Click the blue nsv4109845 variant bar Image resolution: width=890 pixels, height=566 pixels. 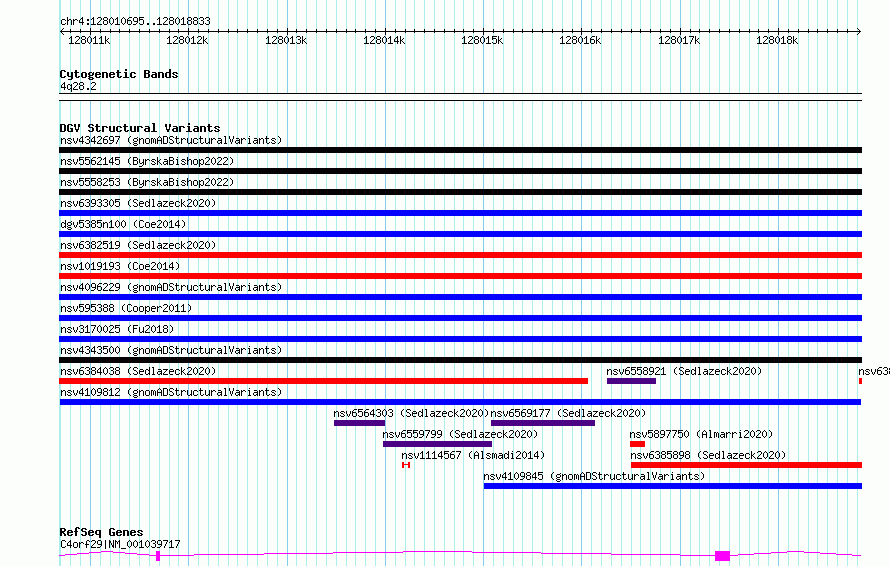[673, 486]
